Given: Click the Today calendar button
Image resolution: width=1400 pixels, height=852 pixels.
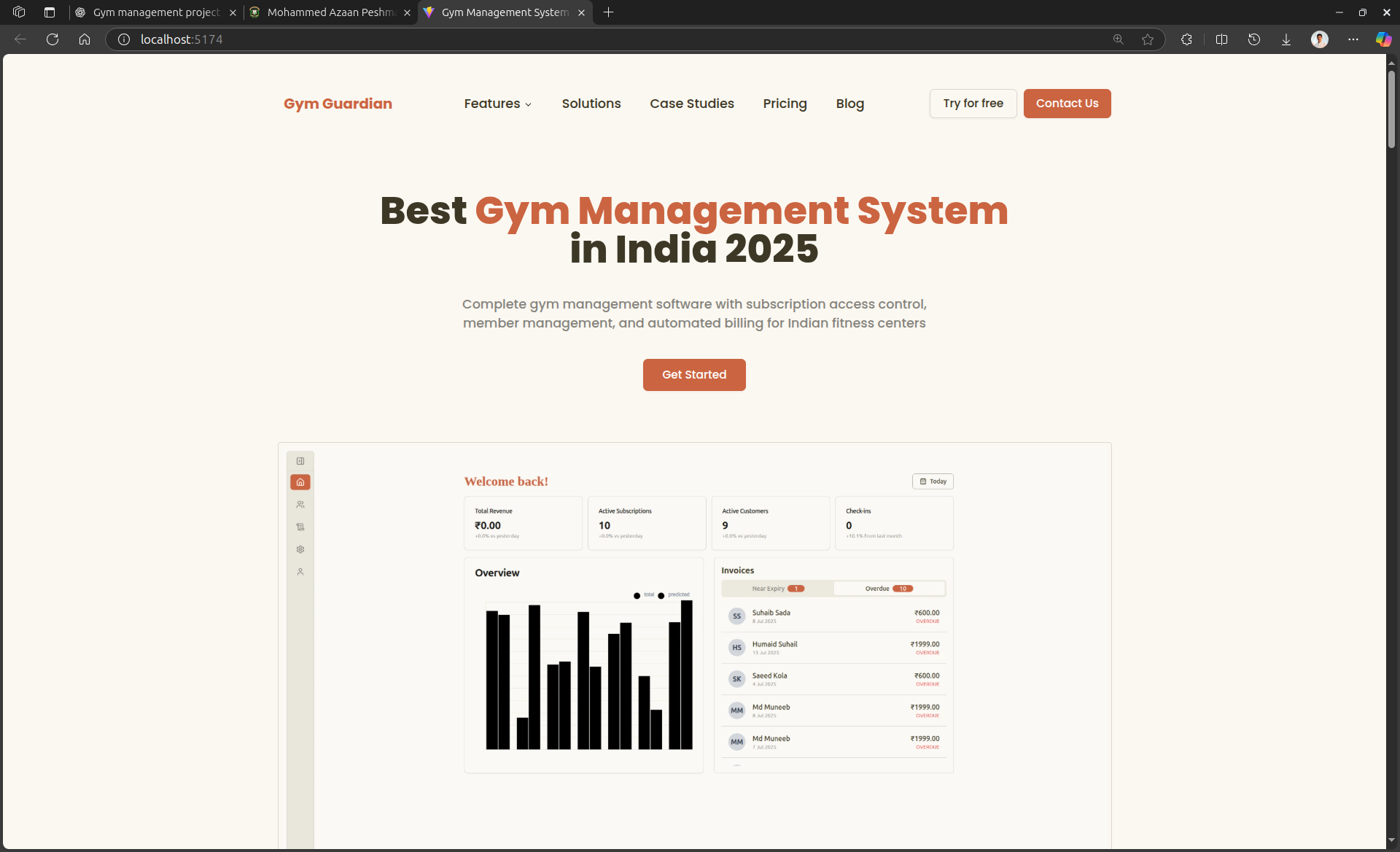Looking at the screenshot, I should [933, 481].
